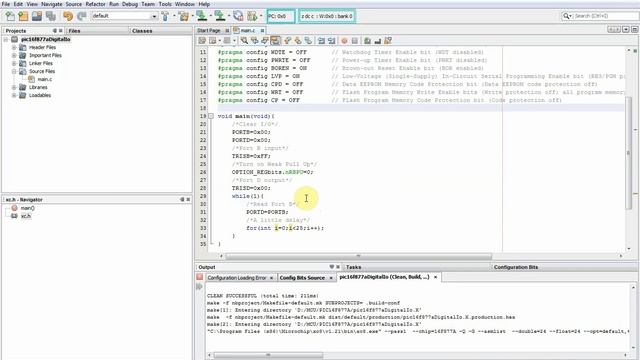This screenshot has width=640, height=360.
Task: Click the Make and Program Device icon
Action: click(202, 16)
